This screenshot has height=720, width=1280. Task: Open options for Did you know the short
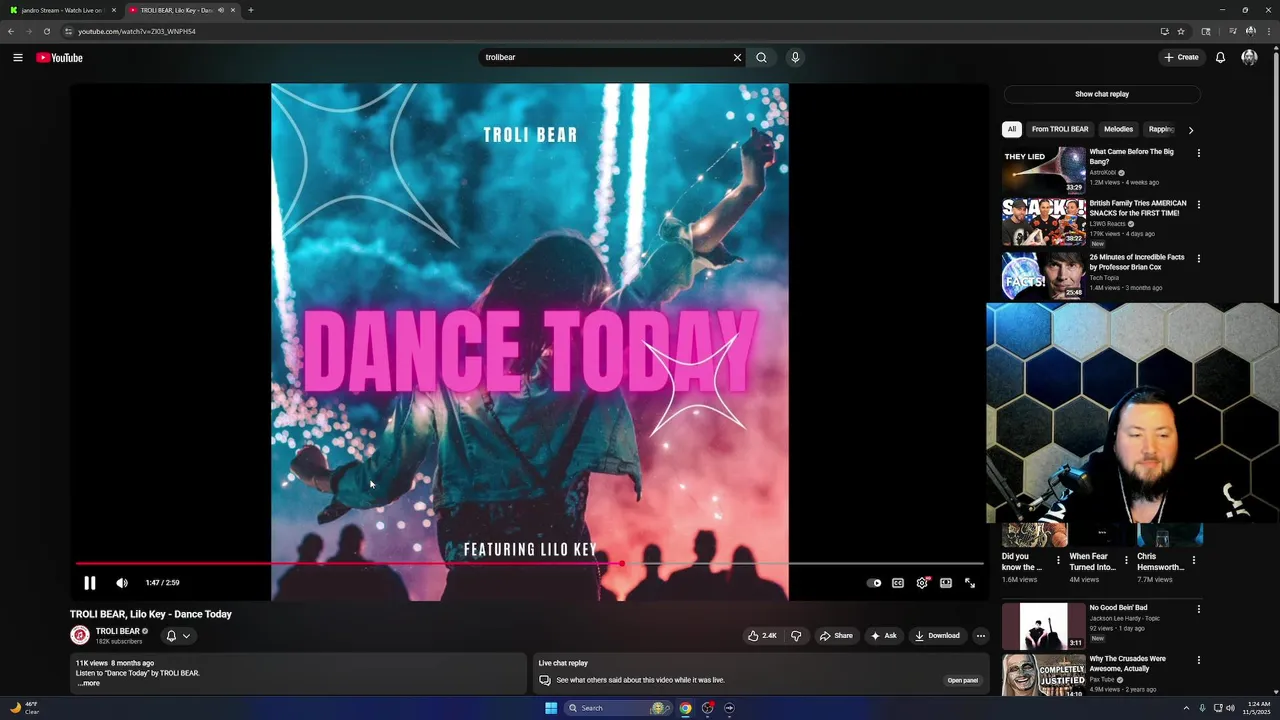[x=1058, y=560]
